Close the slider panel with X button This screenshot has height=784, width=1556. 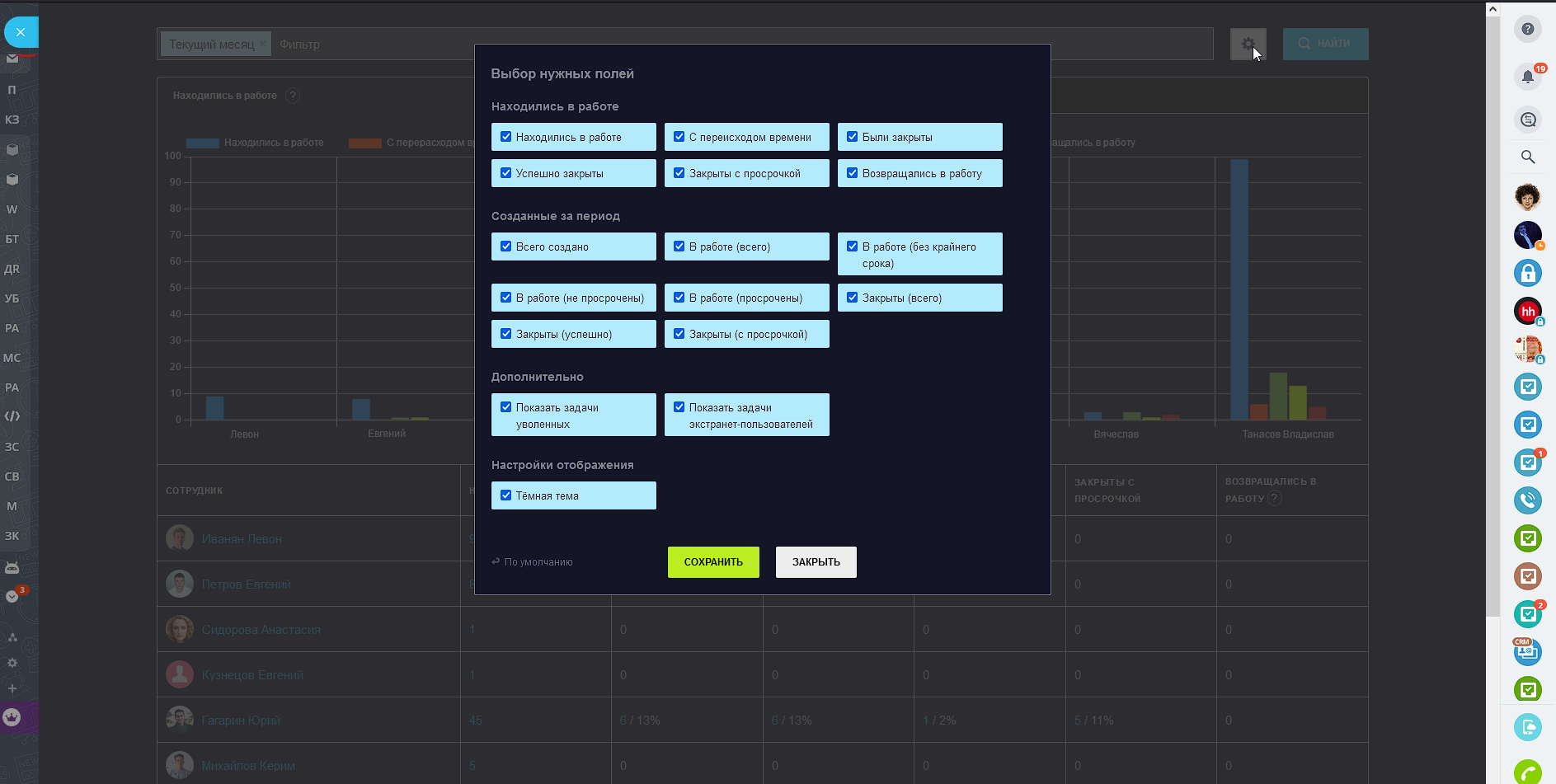(x=21, y=32)
